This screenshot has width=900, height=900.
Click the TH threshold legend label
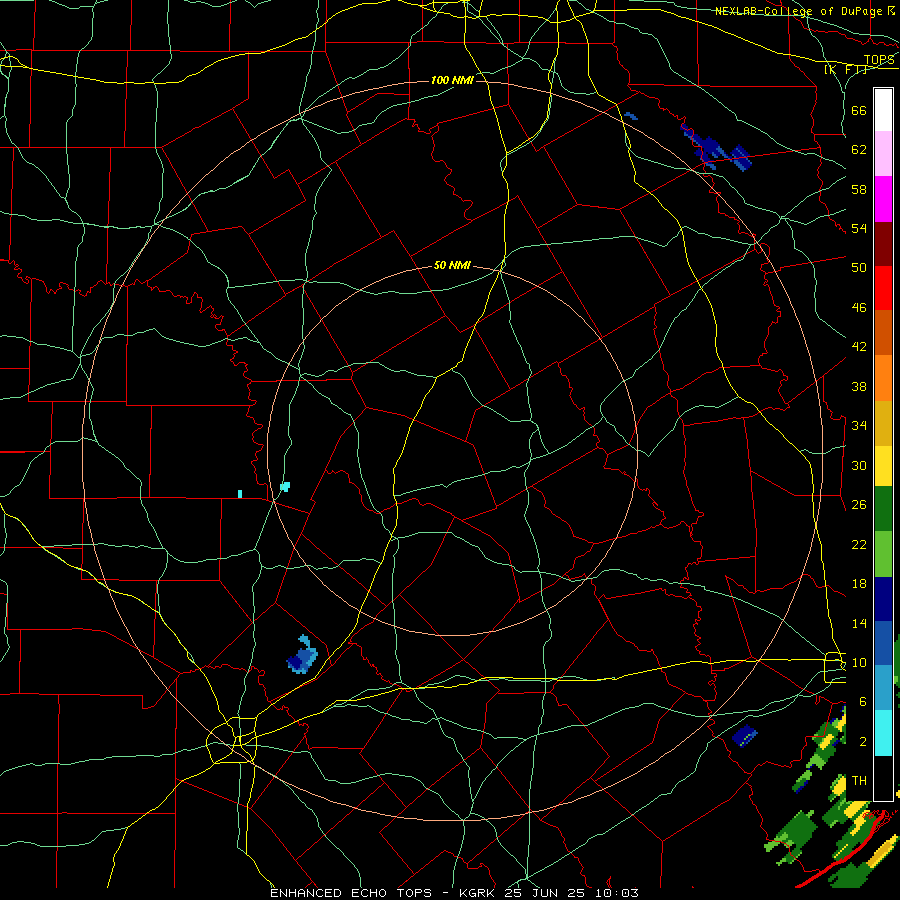pos(859,781)
